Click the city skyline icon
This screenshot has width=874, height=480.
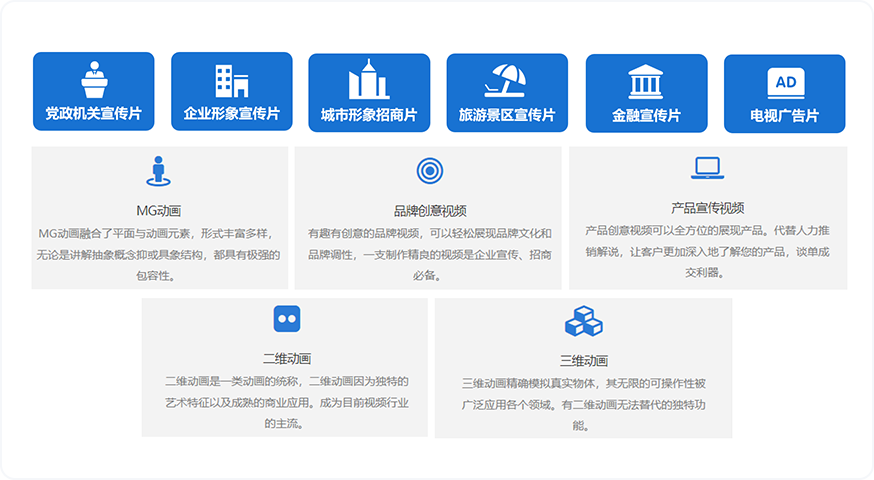pos(368,80)
